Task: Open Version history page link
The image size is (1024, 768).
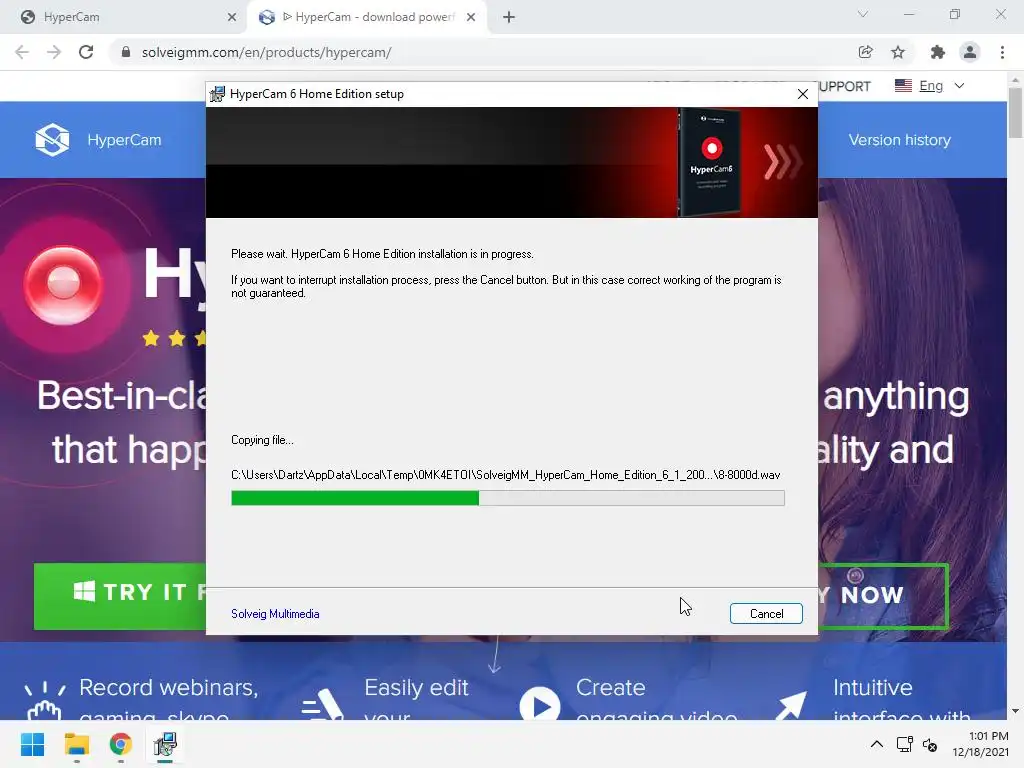Action: pos(899,140)
